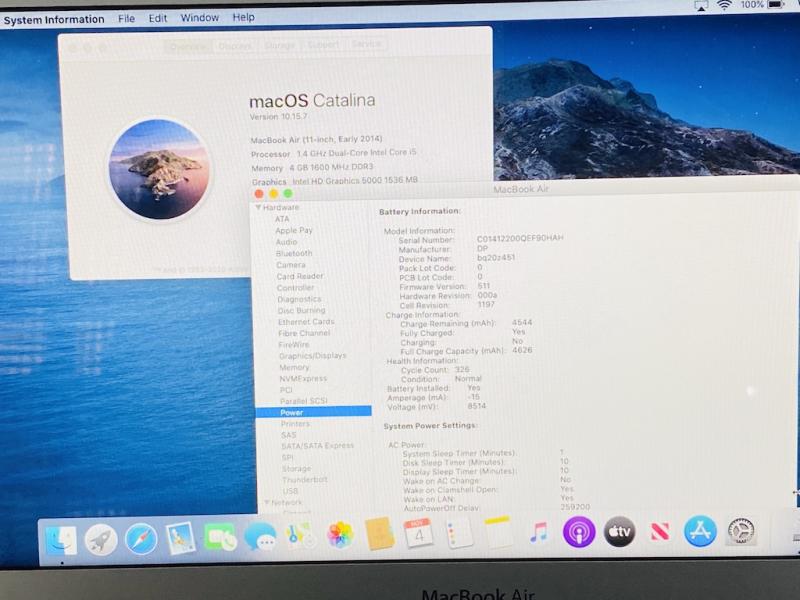This screenshot has width=800, height=600.
Task: Select FireWire in sidebar
Action: tap(294, 344)
